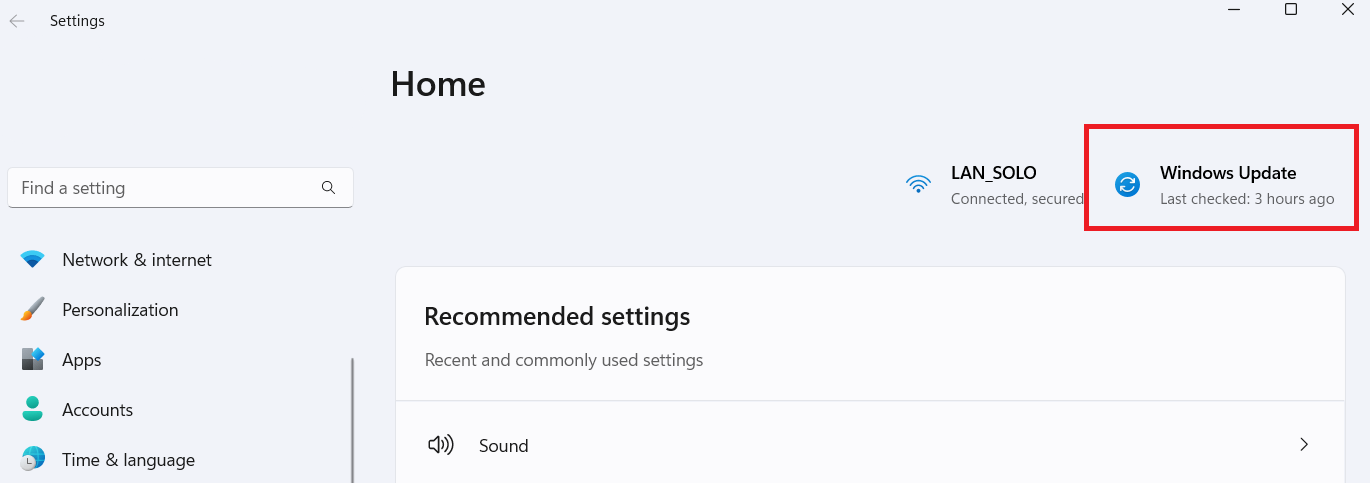Viewport: 1370px width, 483px height.
Task: Click the sidebar vertical scrollbar
Action: click(x=352, y=420)
